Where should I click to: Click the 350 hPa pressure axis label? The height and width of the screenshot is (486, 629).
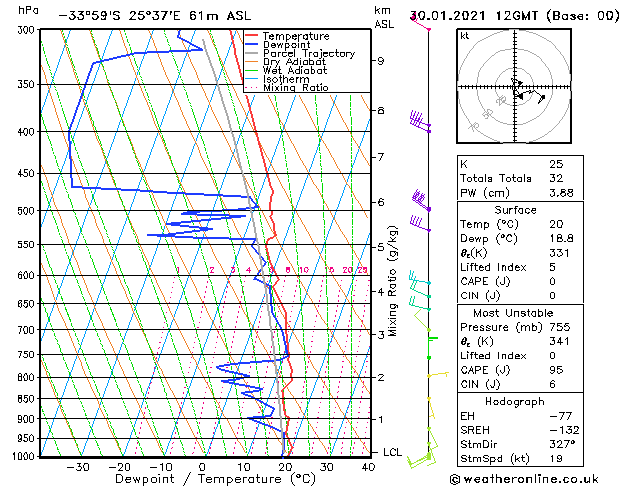coord(28,85)
